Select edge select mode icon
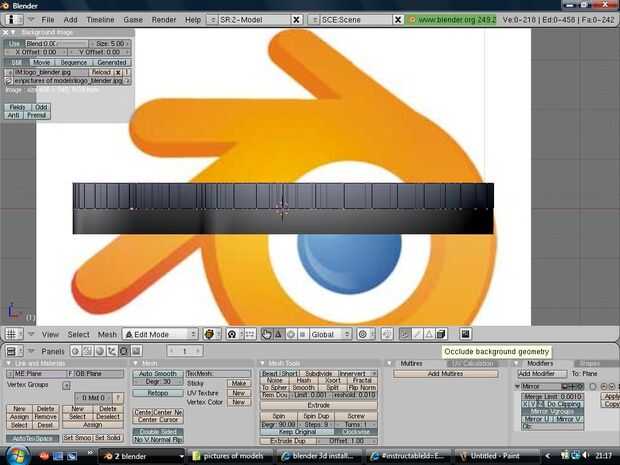Viewport: 620px width, 465px height. [x=417, y=335]
